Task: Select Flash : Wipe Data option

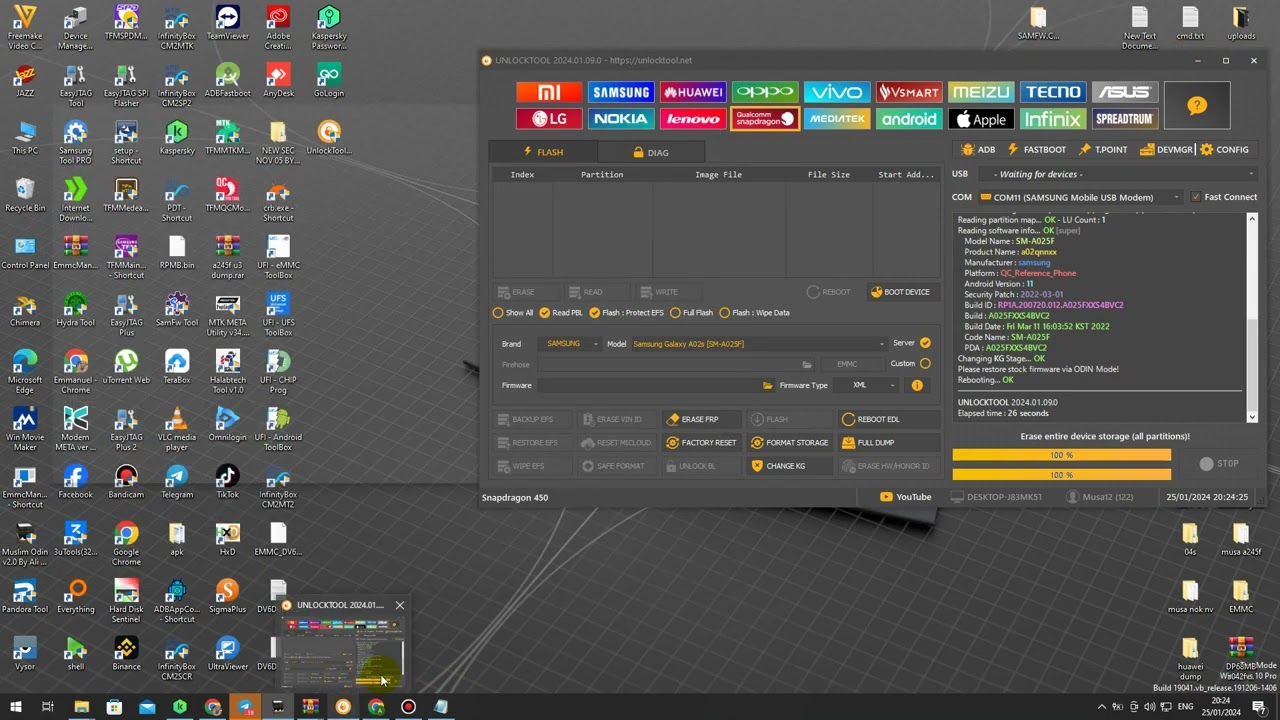Action: (x=755, y=313)
